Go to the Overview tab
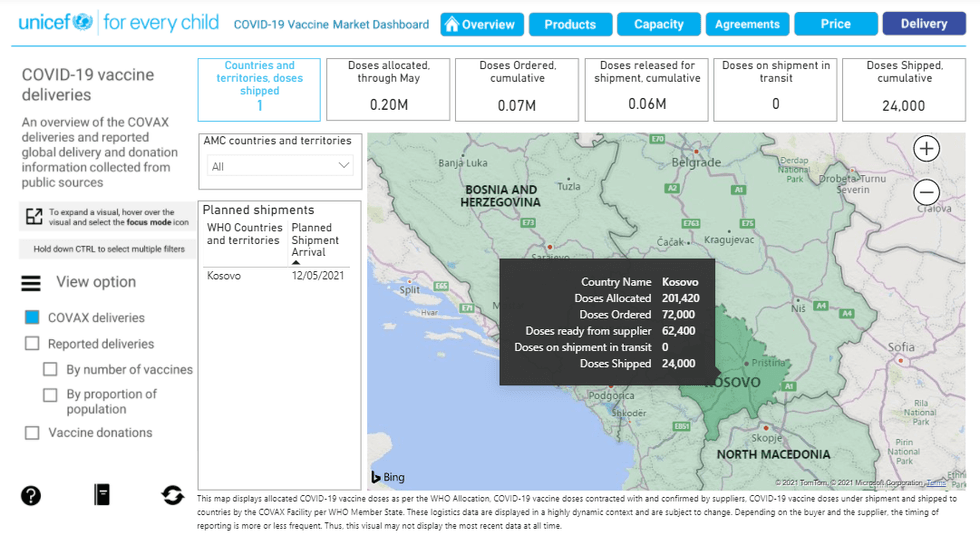Image resolution: width=980 pixels, height=537 pixels. coord(480,24)
